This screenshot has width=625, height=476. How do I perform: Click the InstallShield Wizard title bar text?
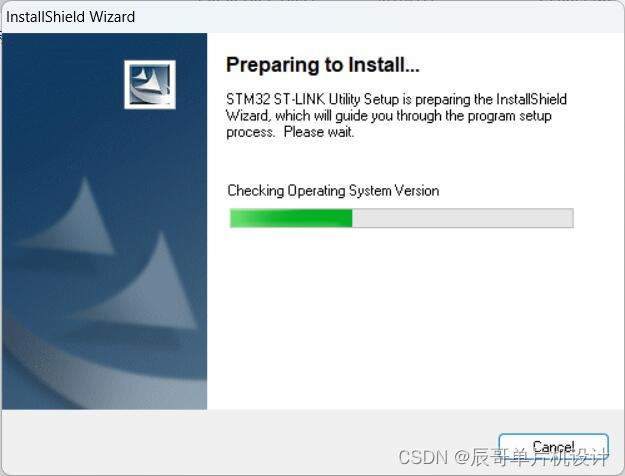(x=71, y=17)
